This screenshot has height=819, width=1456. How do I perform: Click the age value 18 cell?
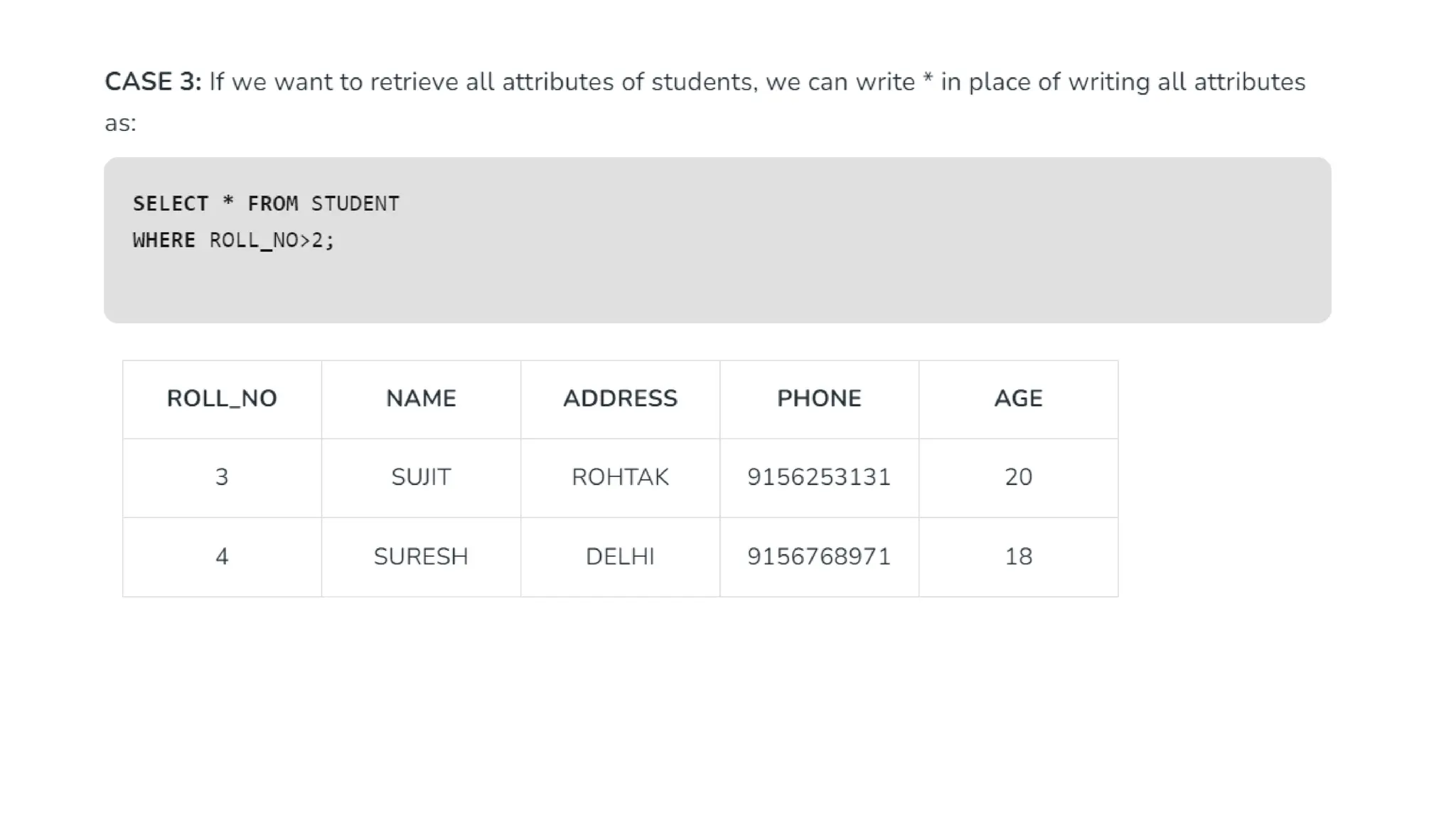point(1018,557)
